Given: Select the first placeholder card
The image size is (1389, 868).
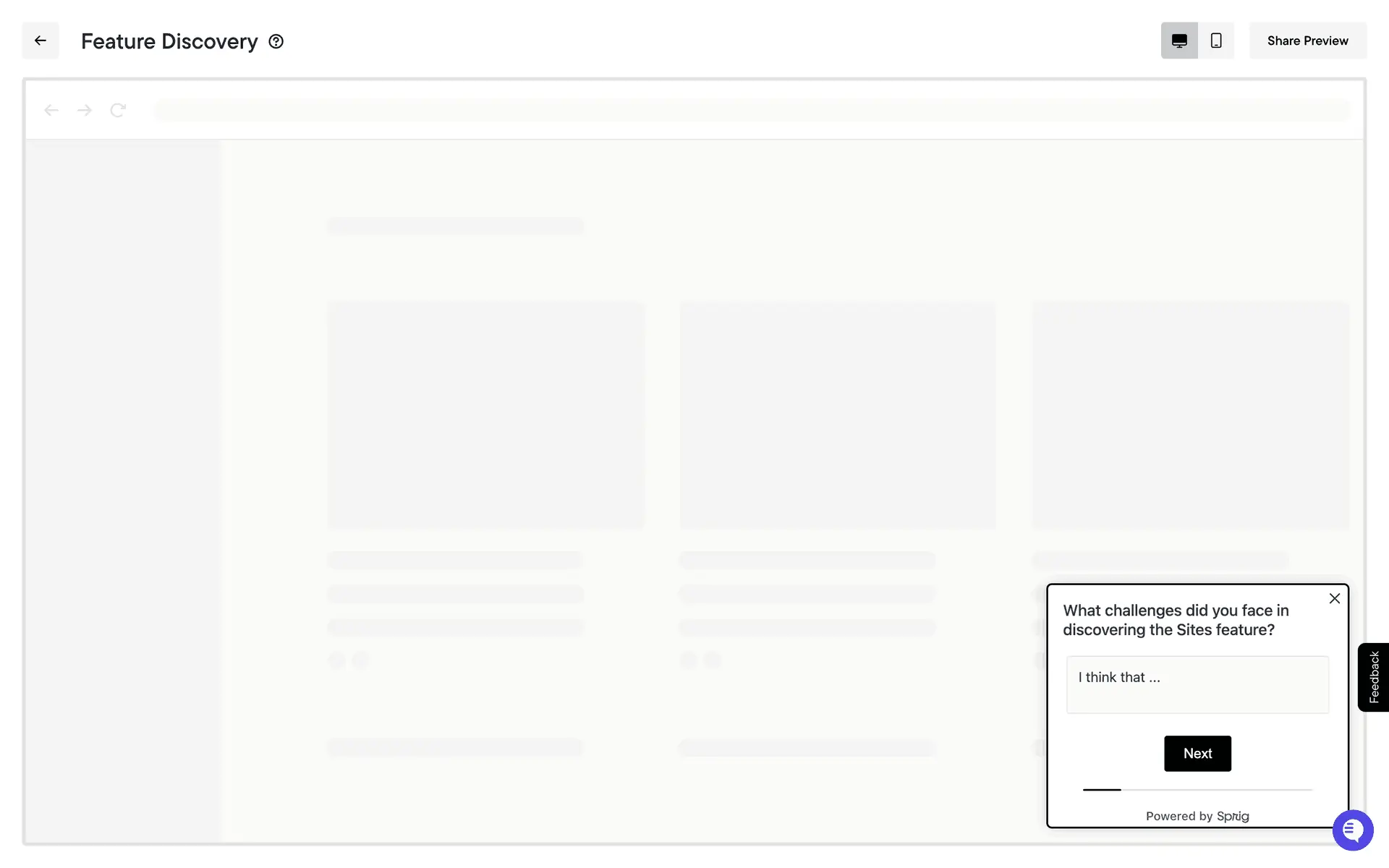Looking at the screenshot, I should click(x=485, y=415).
